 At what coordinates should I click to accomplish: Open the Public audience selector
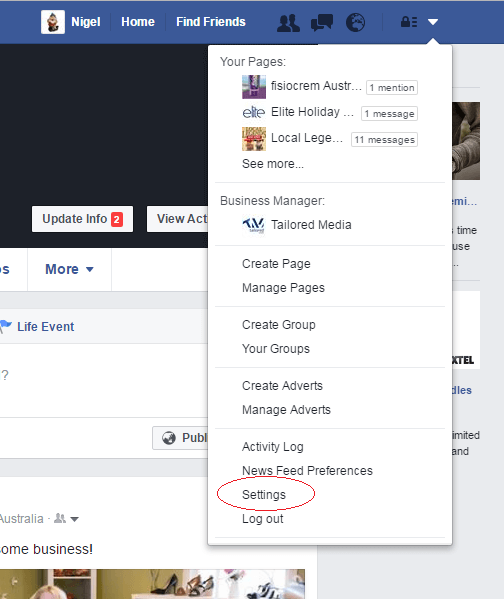click(180, 438)
